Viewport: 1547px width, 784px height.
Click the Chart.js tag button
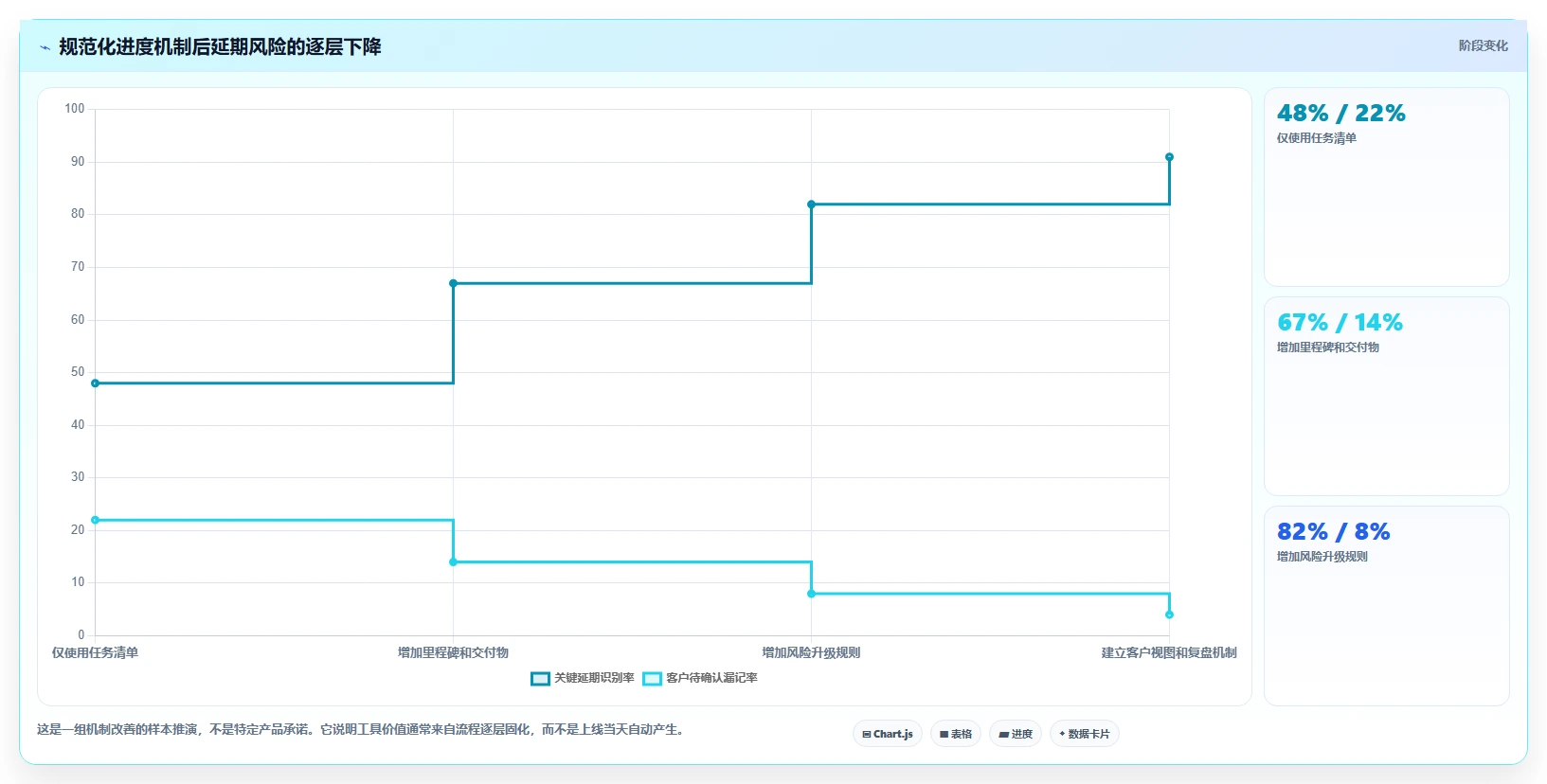pos(888,734)
